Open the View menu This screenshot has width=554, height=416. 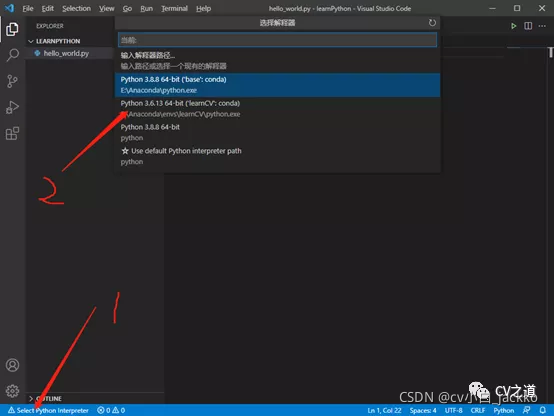pos(106,8)
